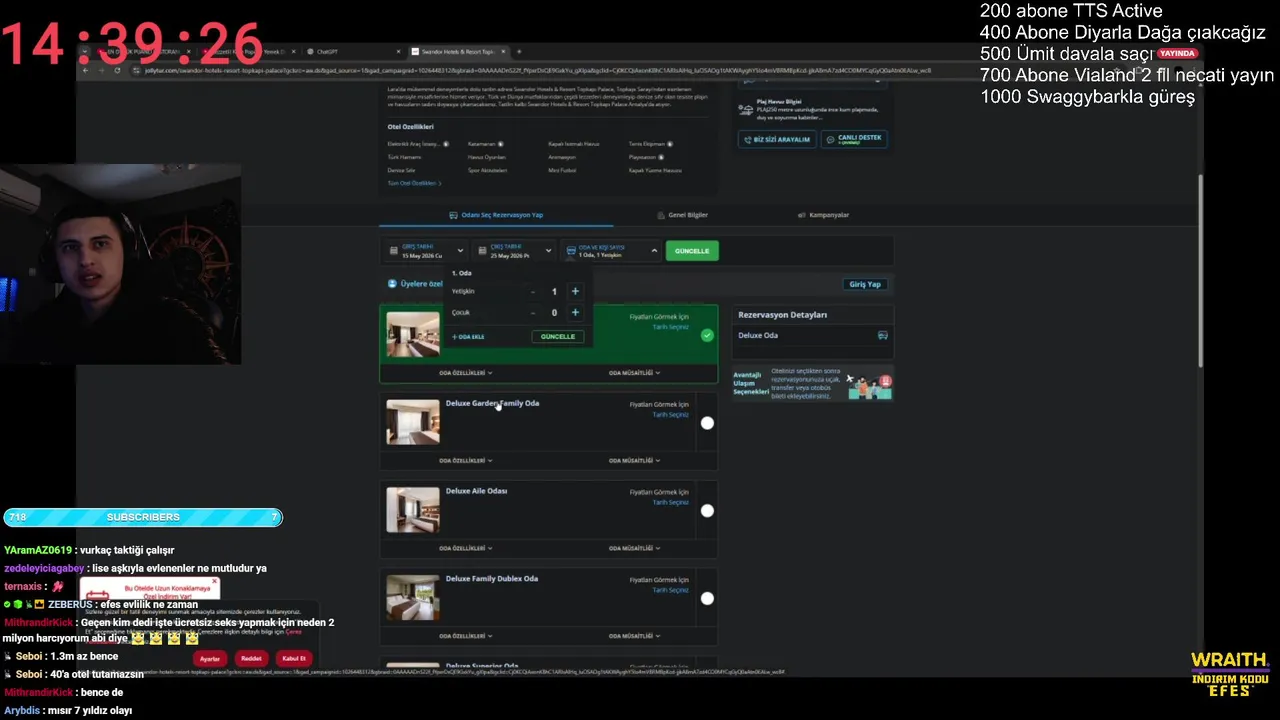Click Tarih Seçiniz link for Deluxe Family Dublex

click(x=671, y=590)
